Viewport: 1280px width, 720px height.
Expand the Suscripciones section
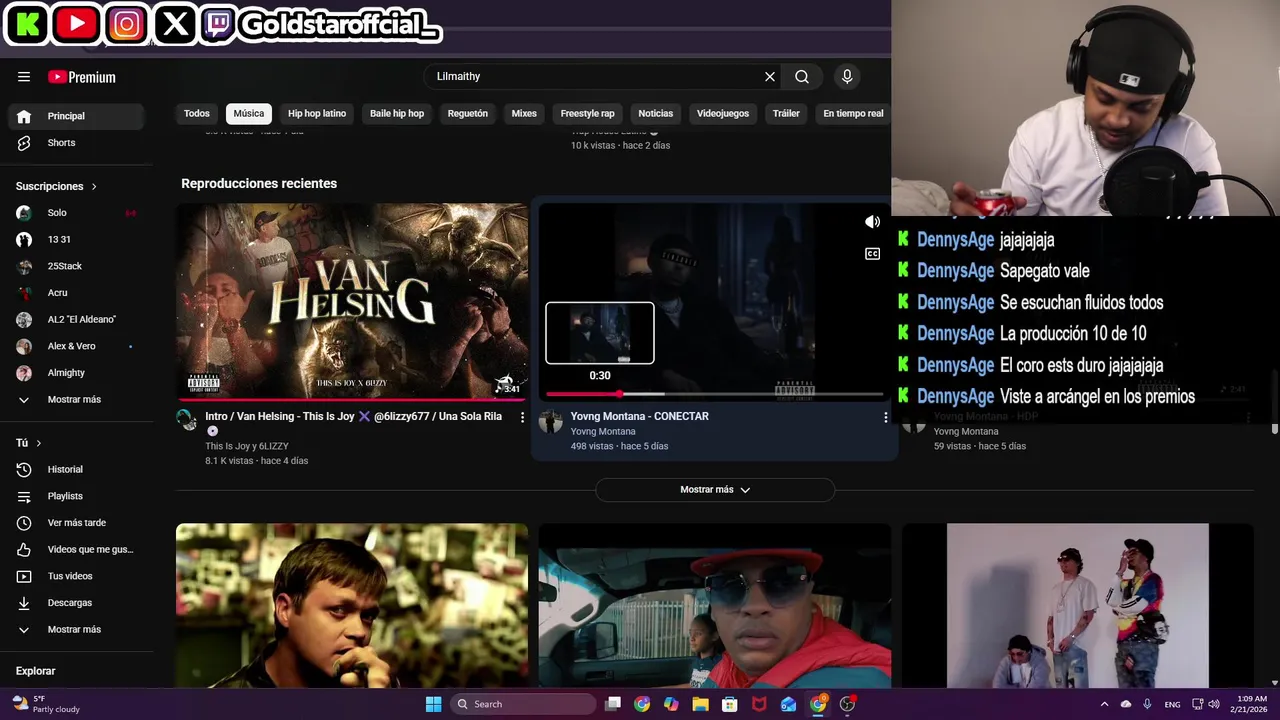point(56,186)
